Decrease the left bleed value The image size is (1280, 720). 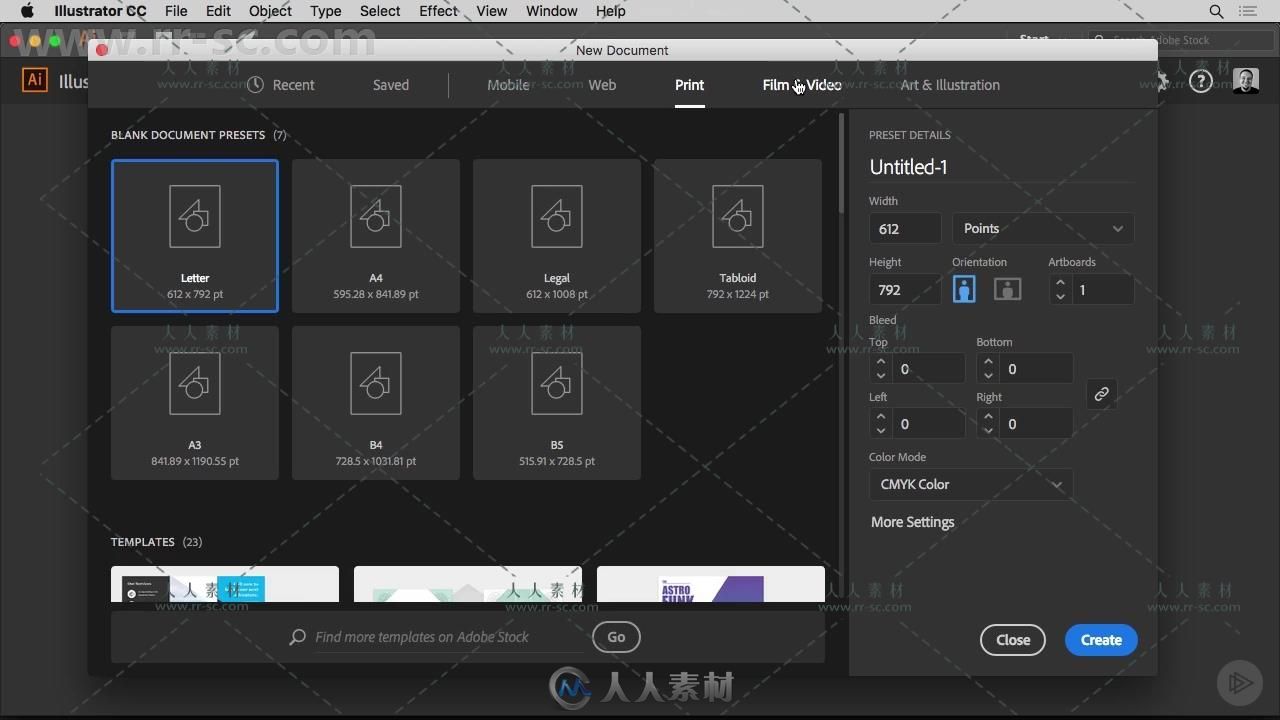[881, 431]
